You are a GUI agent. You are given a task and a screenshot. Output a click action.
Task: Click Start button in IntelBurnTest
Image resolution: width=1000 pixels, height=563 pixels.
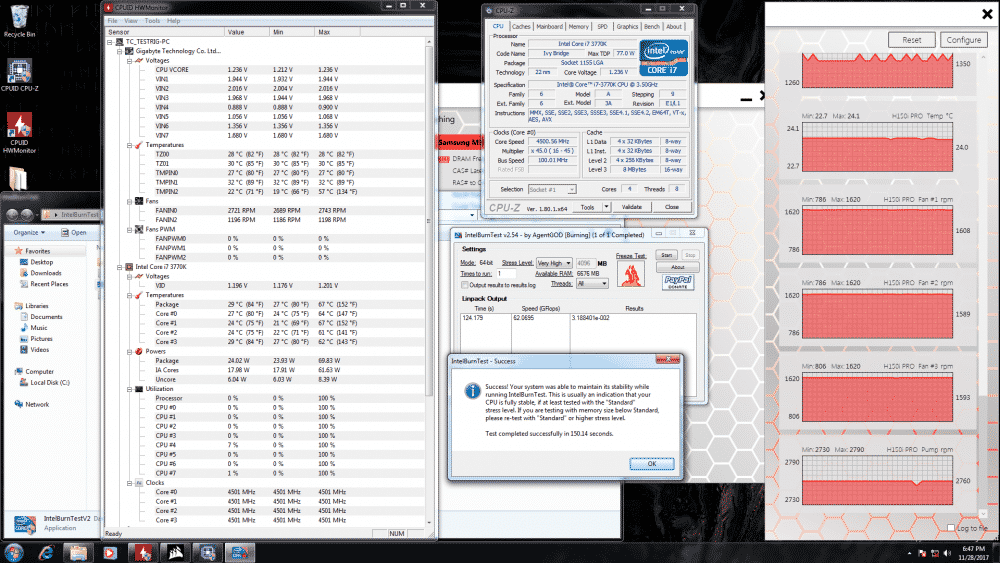(x=666, y=255)
